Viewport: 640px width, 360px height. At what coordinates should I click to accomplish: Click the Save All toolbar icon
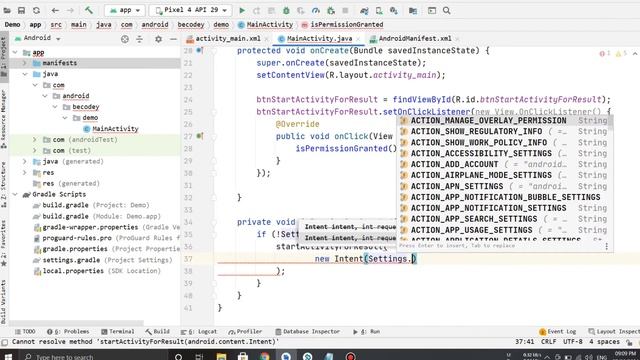pyautogui.click(x=21, y=11)
